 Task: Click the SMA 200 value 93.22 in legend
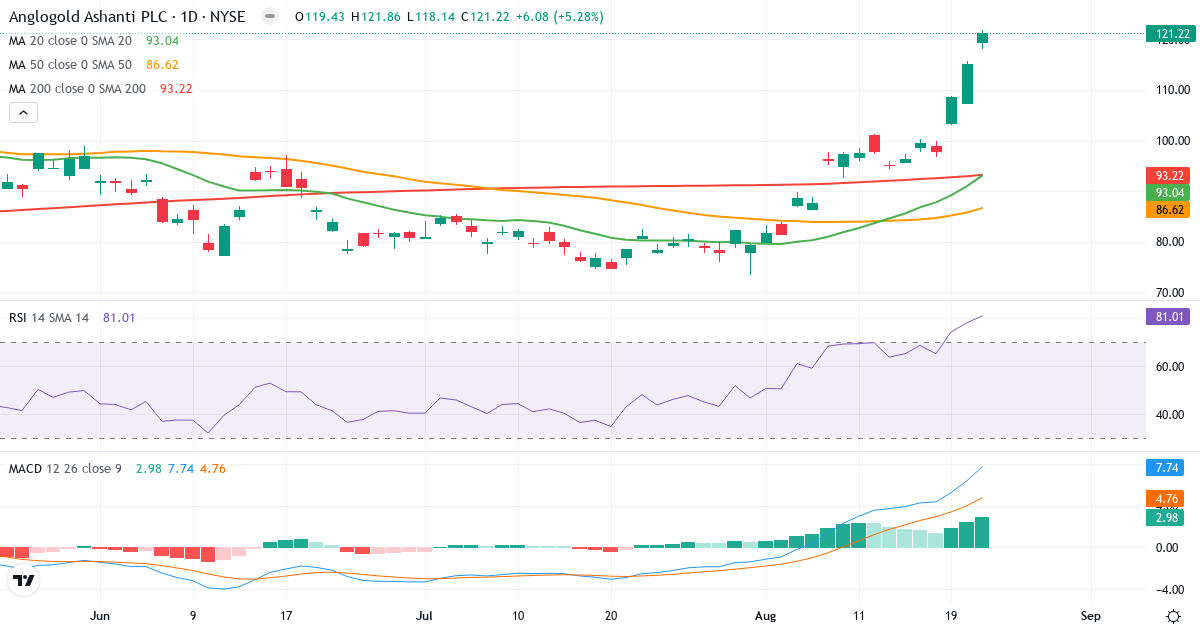click(176, 89)
